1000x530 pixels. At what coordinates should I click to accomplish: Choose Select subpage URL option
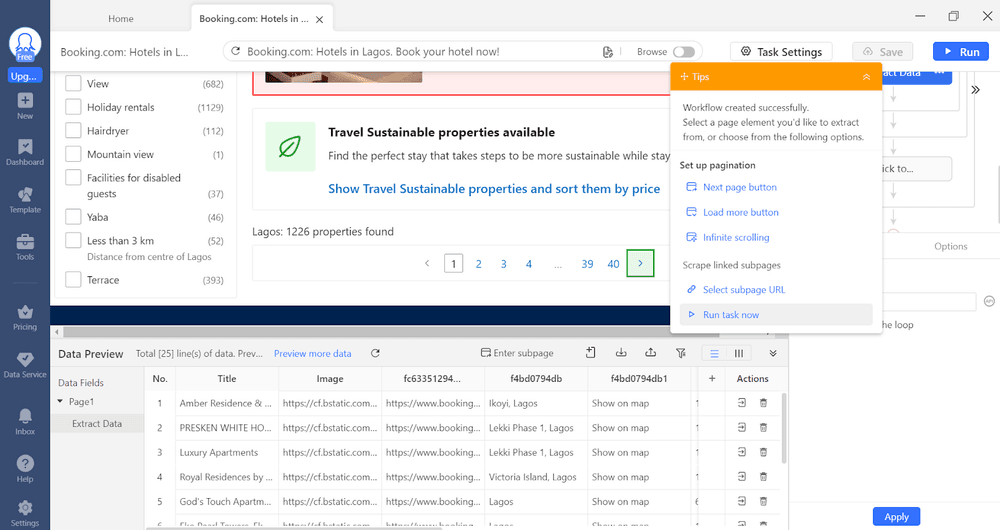[744, 290]
